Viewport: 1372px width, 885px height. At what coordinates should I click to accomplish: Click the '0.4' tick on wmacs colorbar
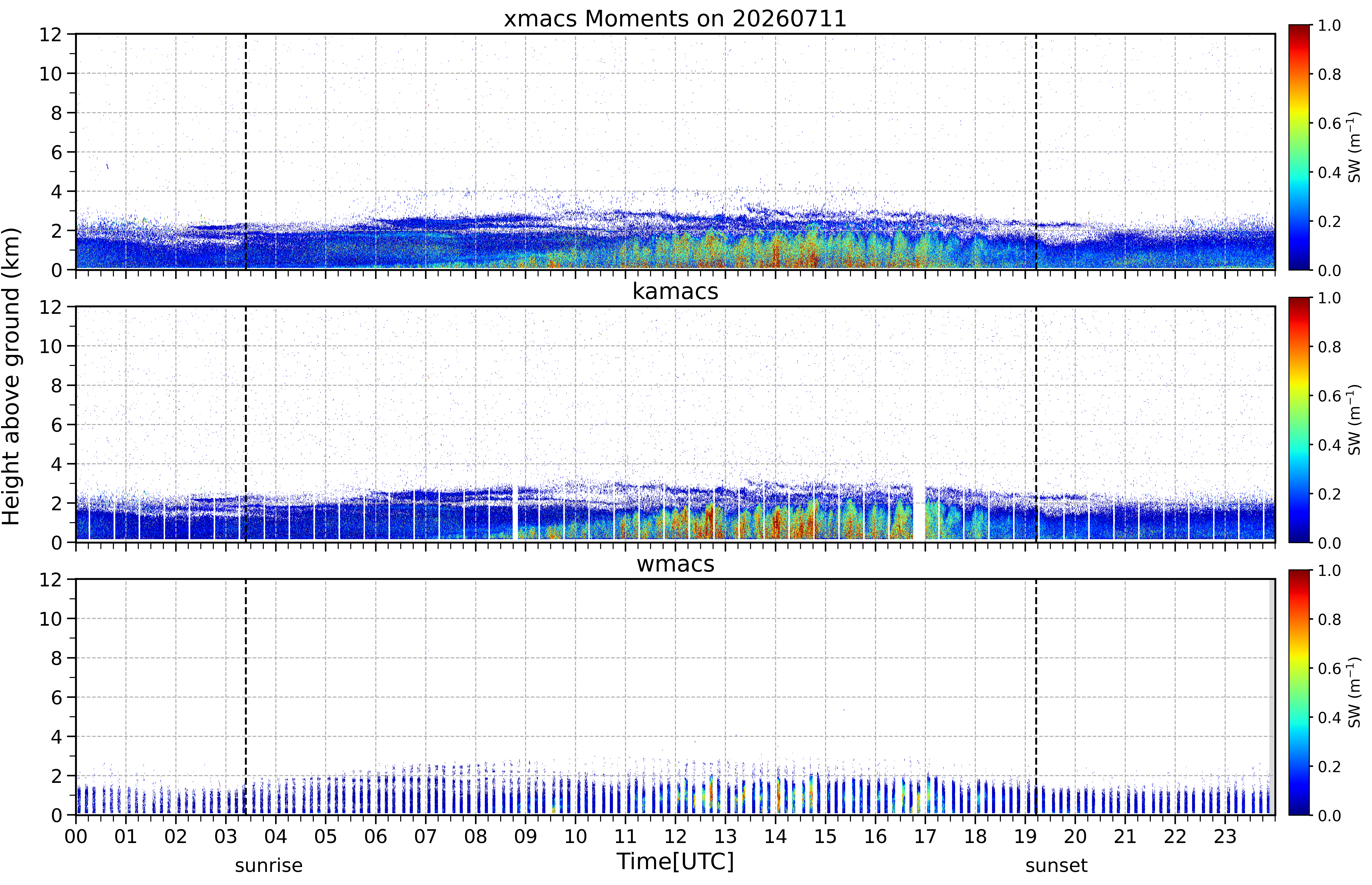(x=1329, y=717)
